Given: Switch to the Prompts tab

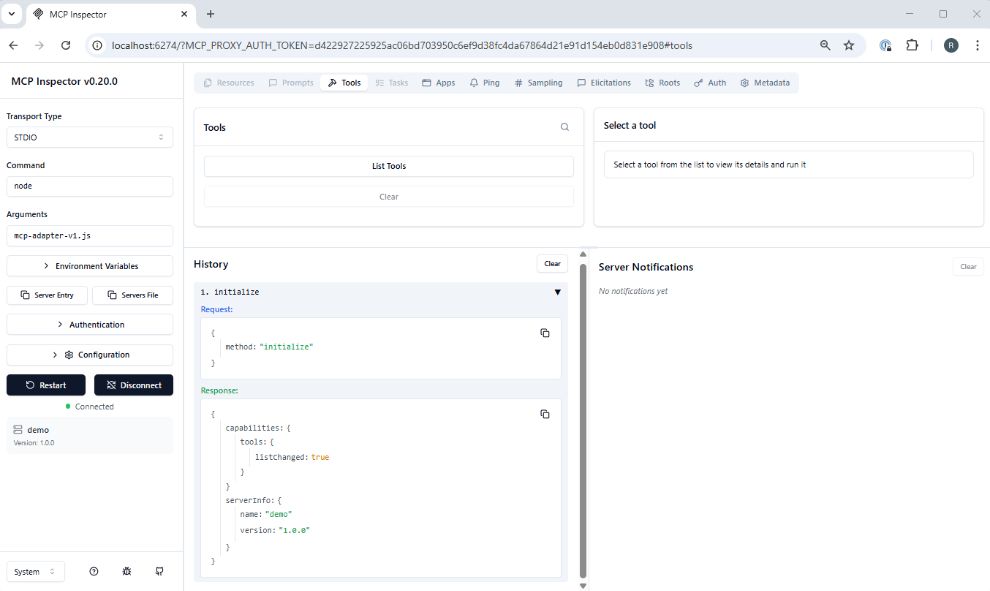Looking at the screenshot, I should click(291, 83).
